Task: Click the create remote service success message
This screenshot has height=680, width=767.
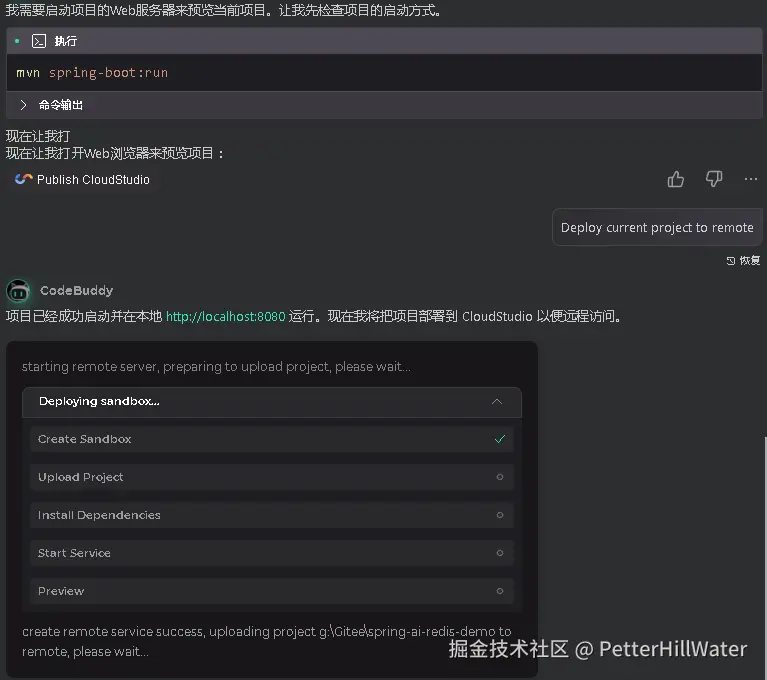Action: (267, 641)
